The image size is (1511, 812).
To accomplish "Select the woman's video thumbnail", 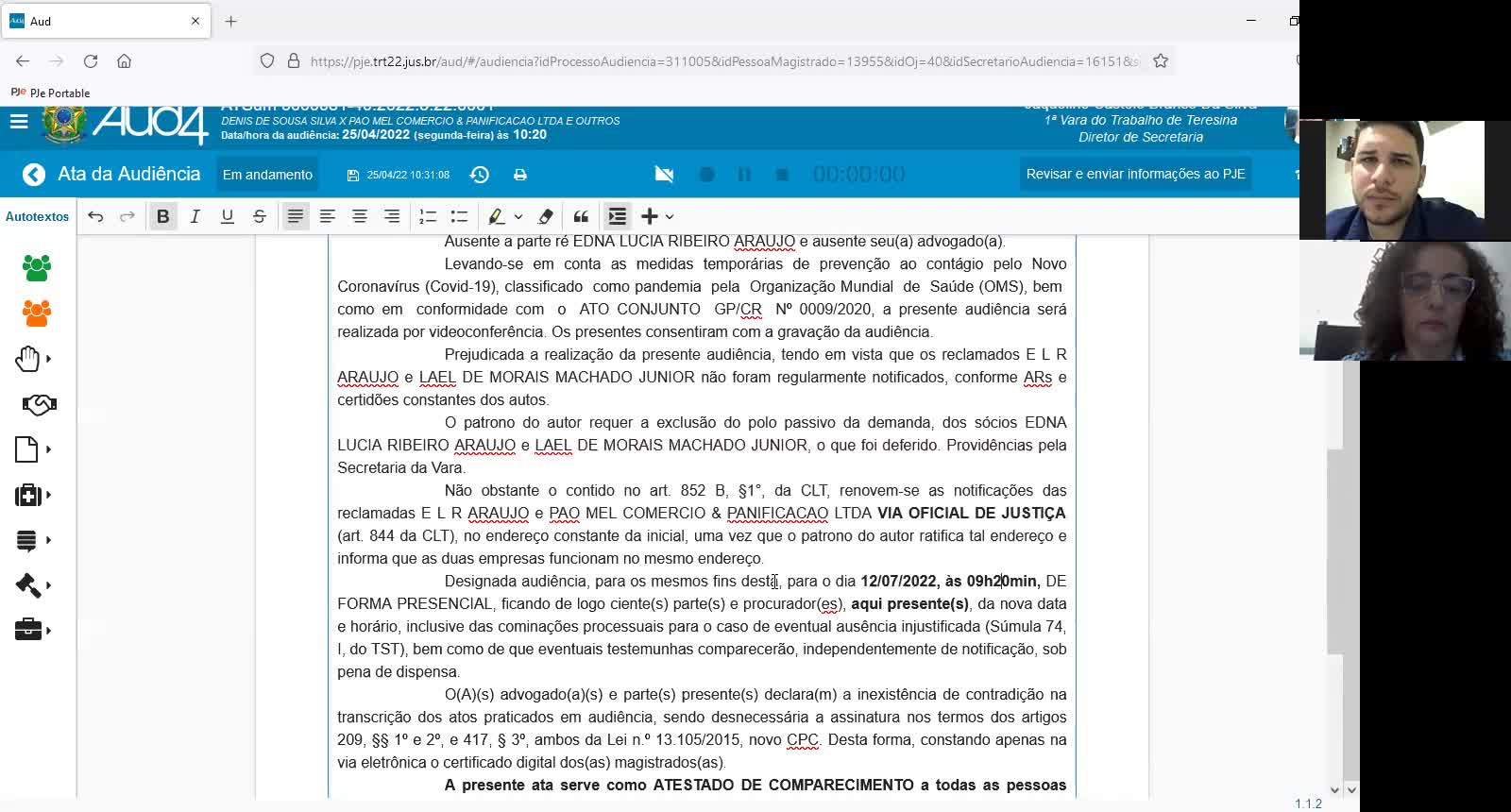I will [x=1405, y=300].
